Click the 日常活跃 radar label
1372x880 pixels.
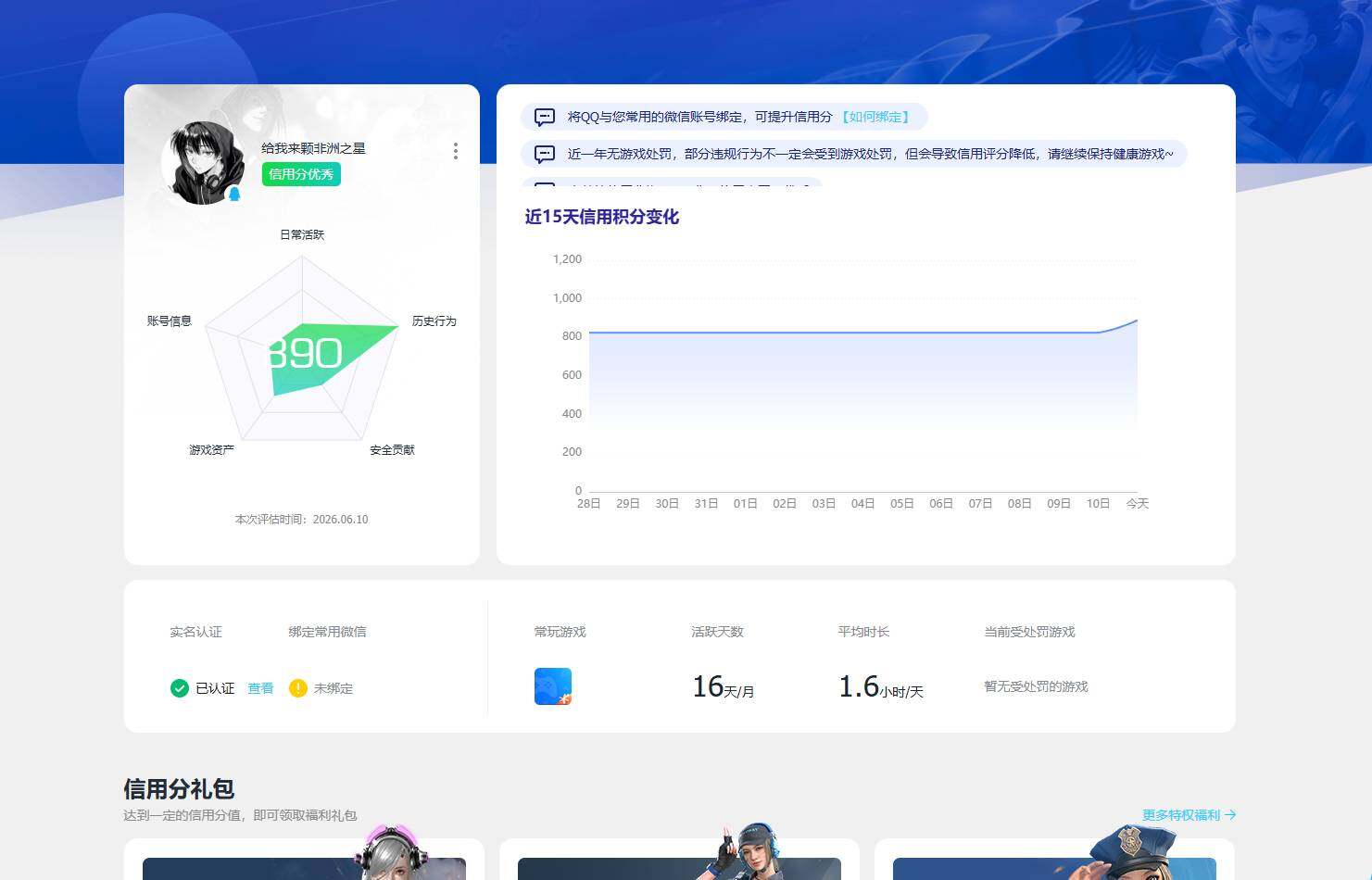click(x=302, y=235)
